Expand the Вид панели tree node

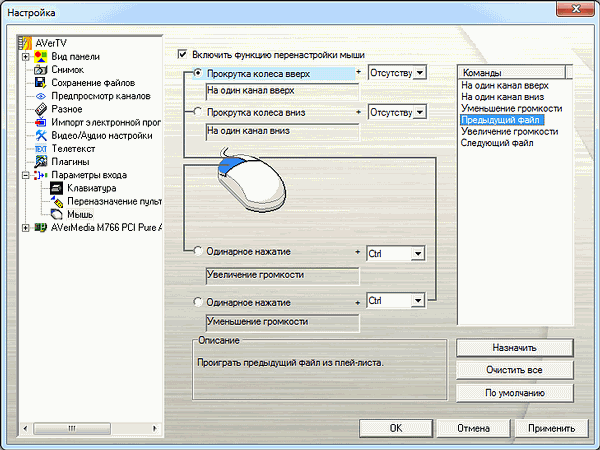click(x=26, y=57)
